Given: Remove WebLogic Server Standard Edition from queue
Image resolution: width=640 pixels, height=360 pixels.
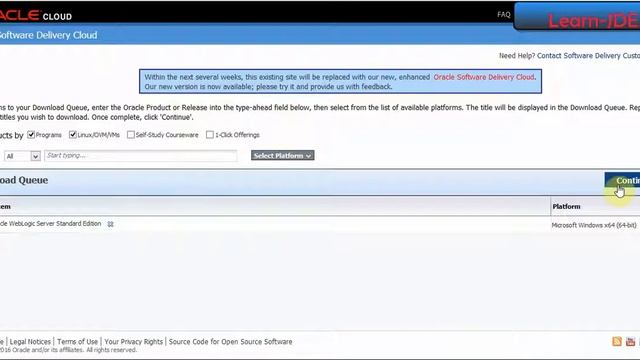Looking at the screenshot, I should pyautogui.click(x=110, y=224).
